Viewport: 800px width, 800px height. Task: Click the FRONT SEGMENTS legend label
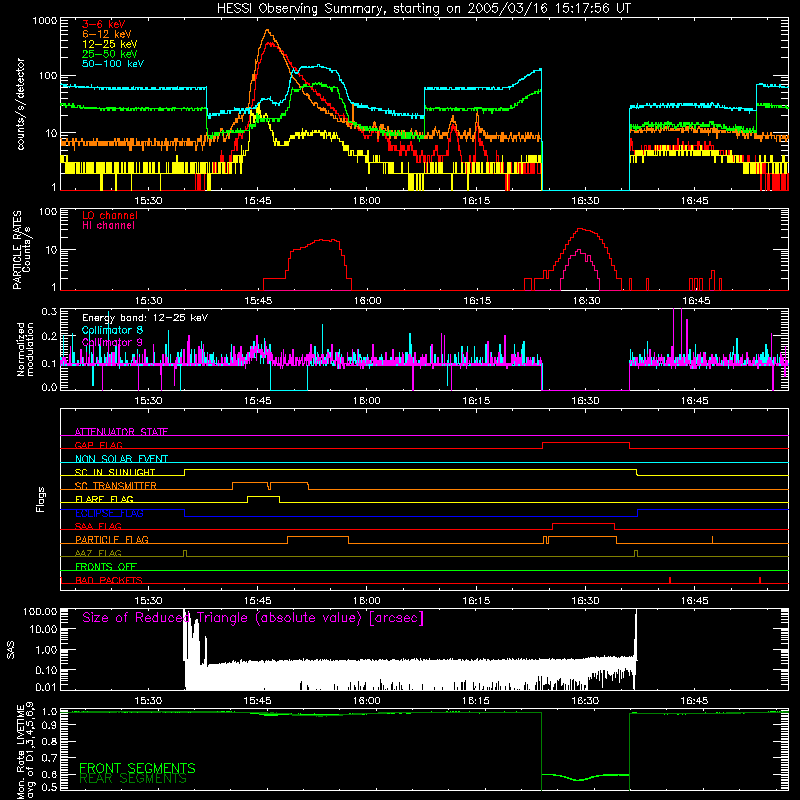tap(137, 768)
